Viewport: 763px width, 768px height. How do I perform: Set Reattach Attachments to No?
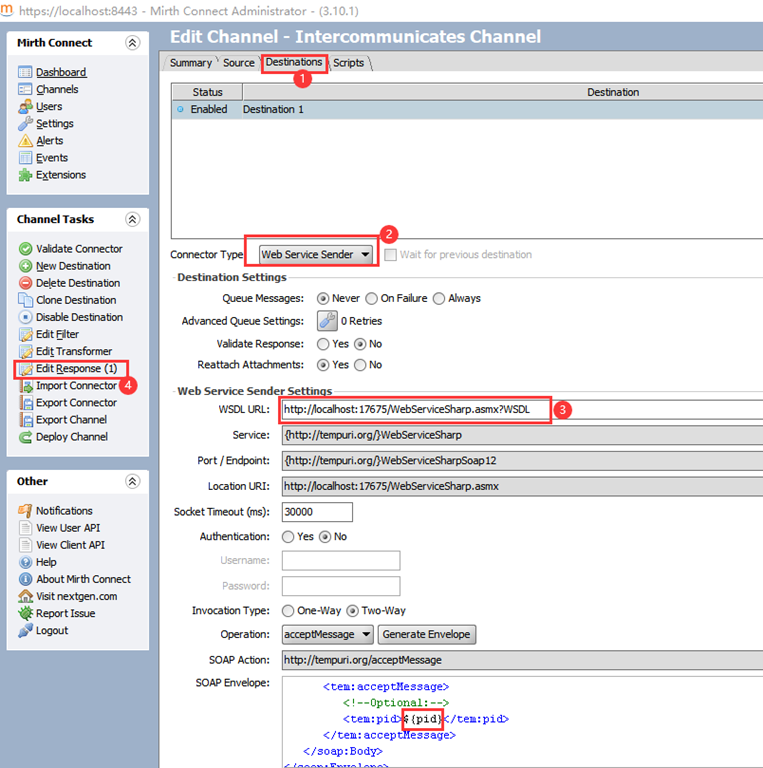pyautogui.click(x=360, y=365)
